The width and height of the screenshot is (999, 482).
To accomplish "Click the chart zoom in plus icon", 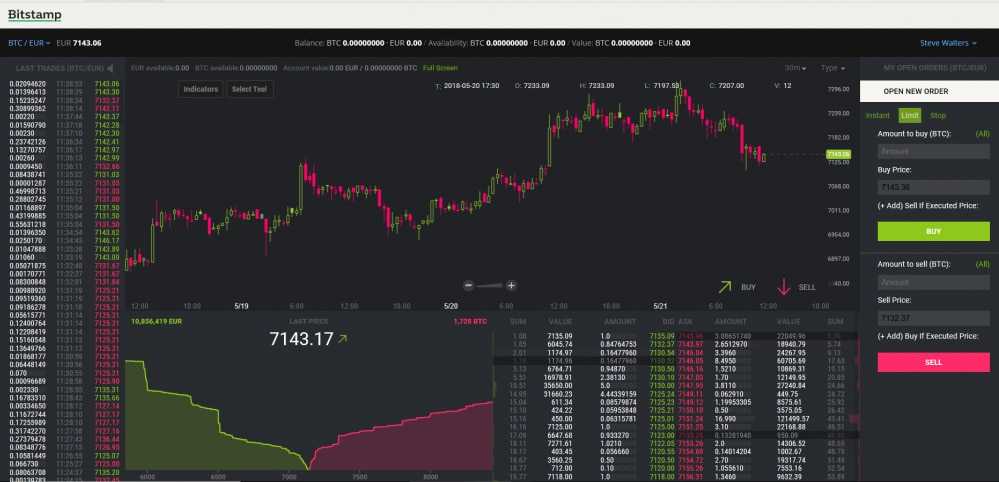I will click(511, 285).
